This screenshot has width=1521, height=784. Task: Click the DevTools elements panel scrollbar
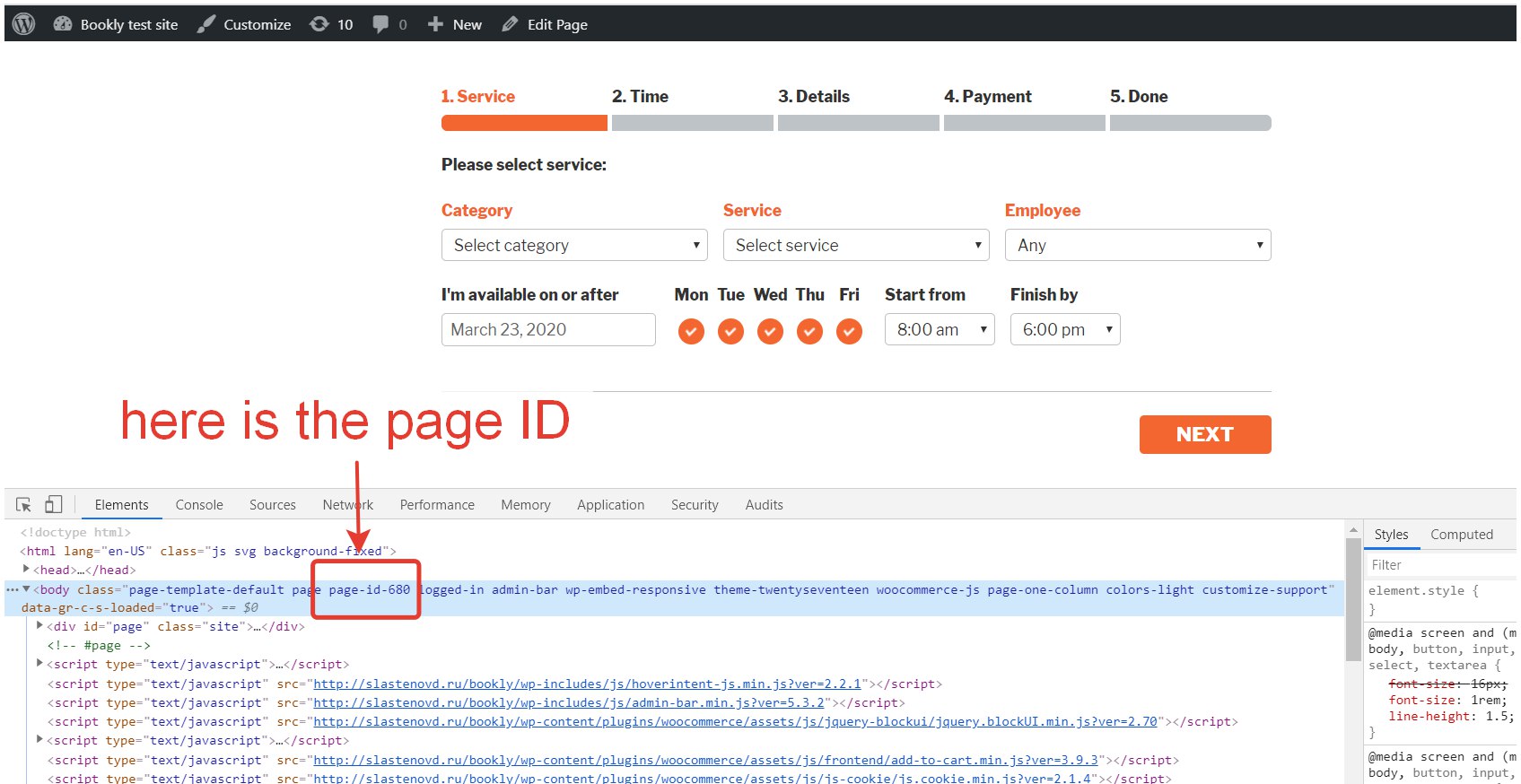pyautogui.click(x=1354, y=599)
